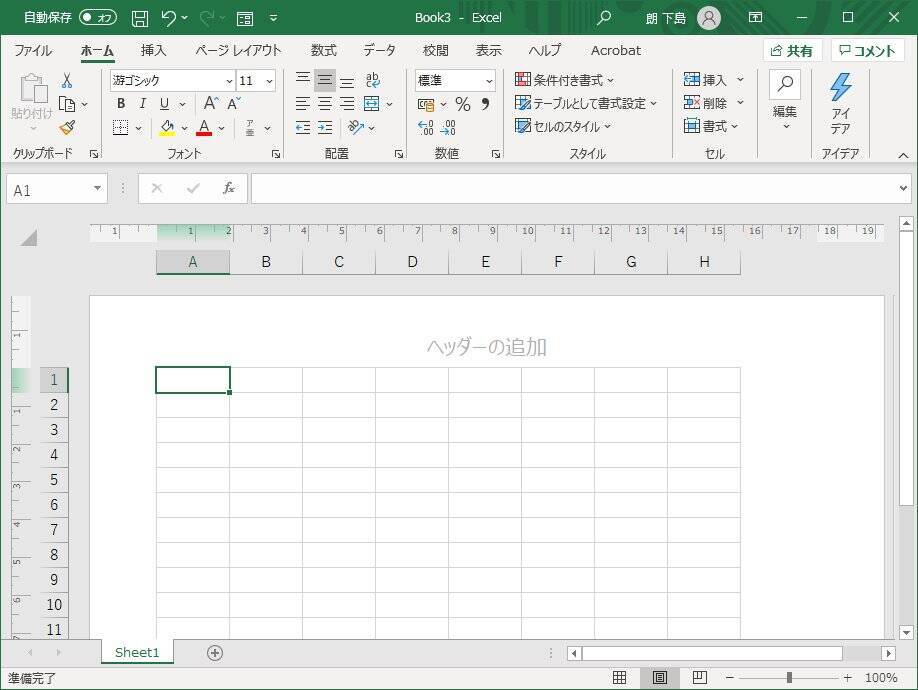
Task: Click the ヘッダーの追加 header area
Action: [486, 347]
